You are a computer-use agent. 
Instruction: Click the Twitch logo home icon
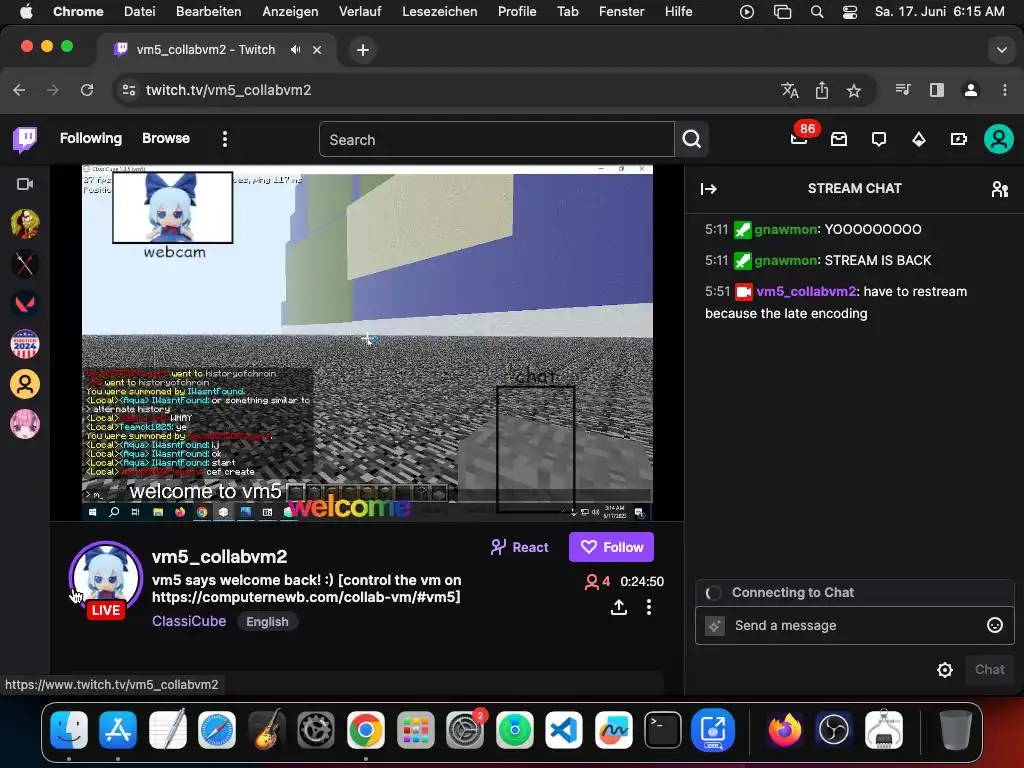coord(25,139)
